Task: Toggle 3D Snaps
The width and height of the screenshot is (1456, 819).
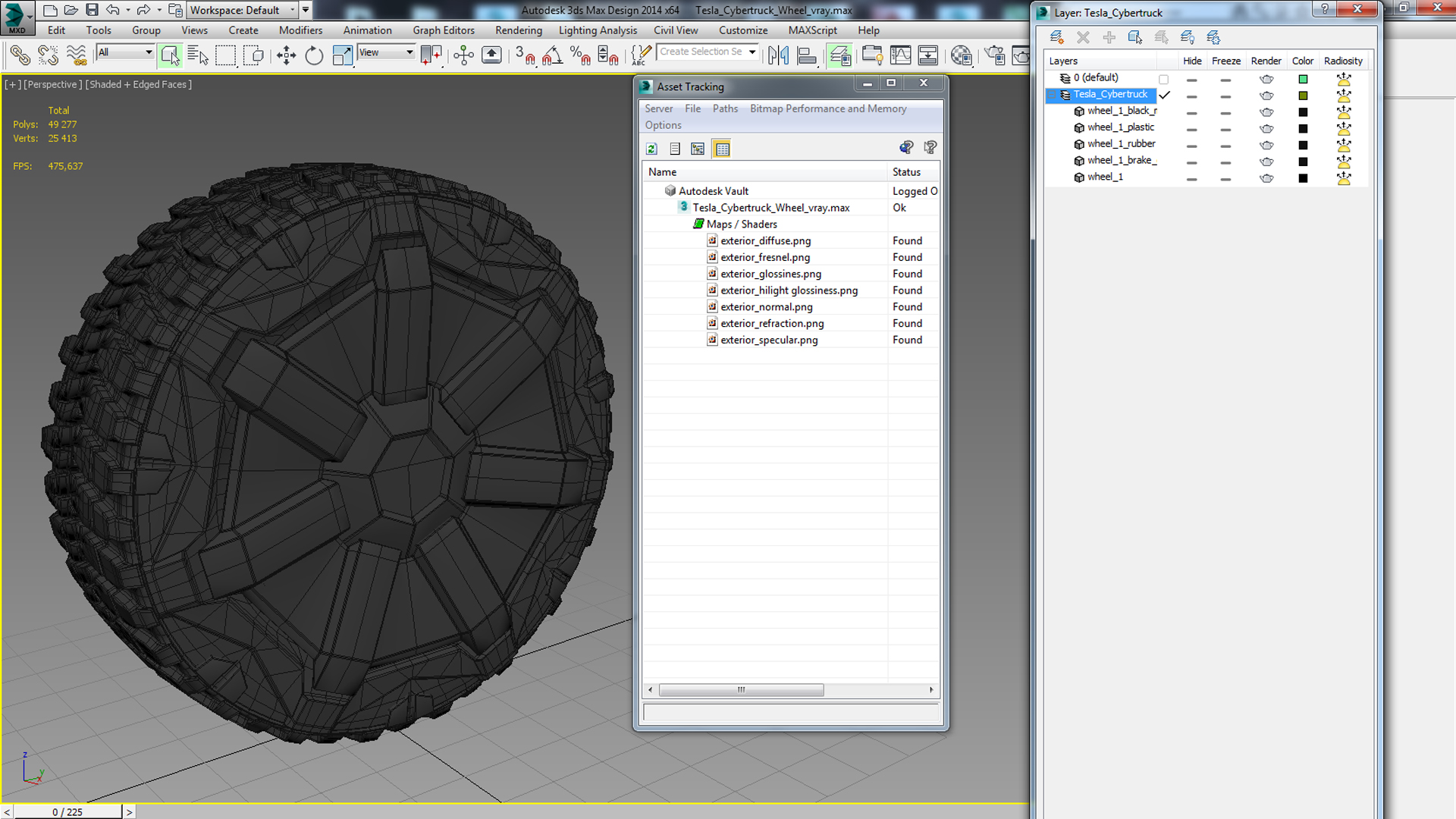Action: coord(525,55)
